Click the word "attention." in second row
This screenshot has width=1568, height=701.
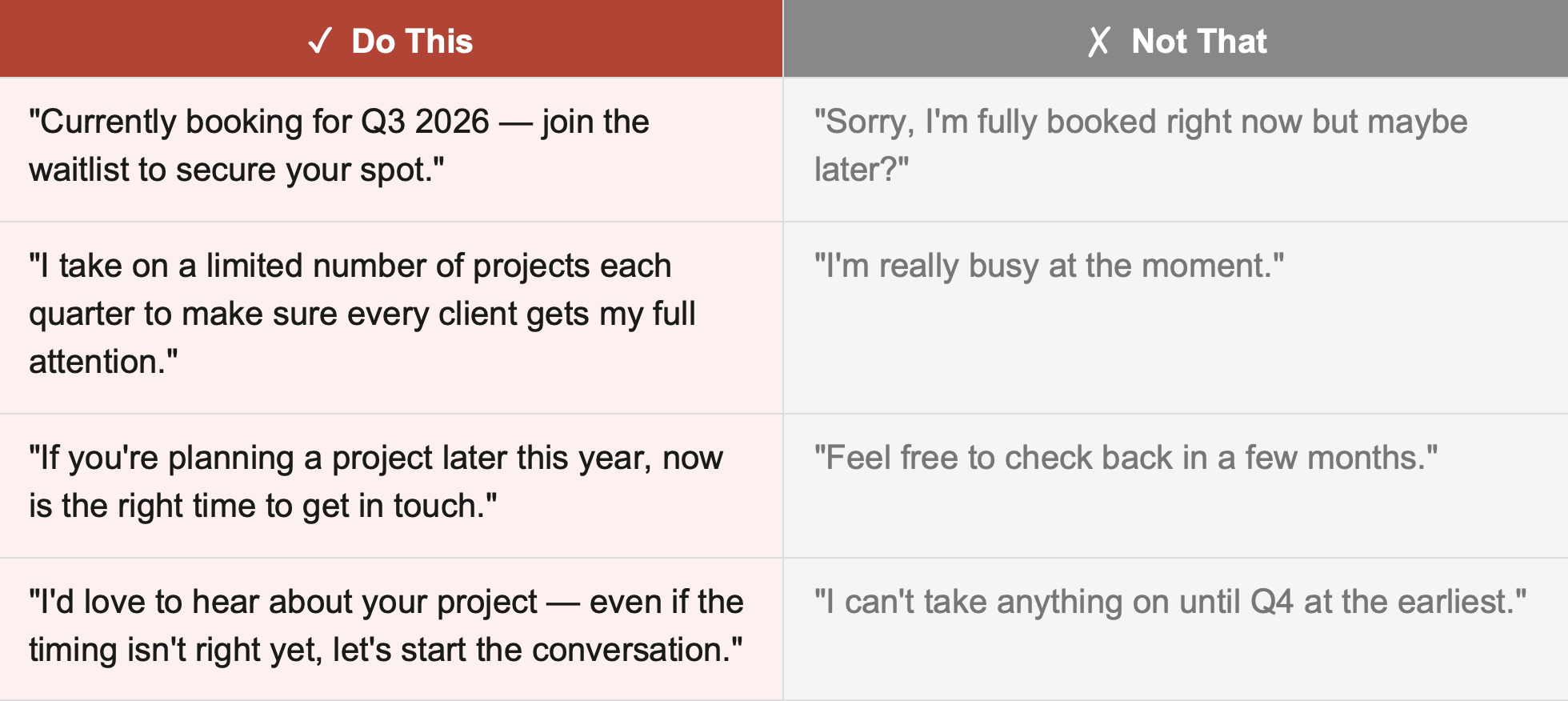pyautogui.click(x=103, y=362)
